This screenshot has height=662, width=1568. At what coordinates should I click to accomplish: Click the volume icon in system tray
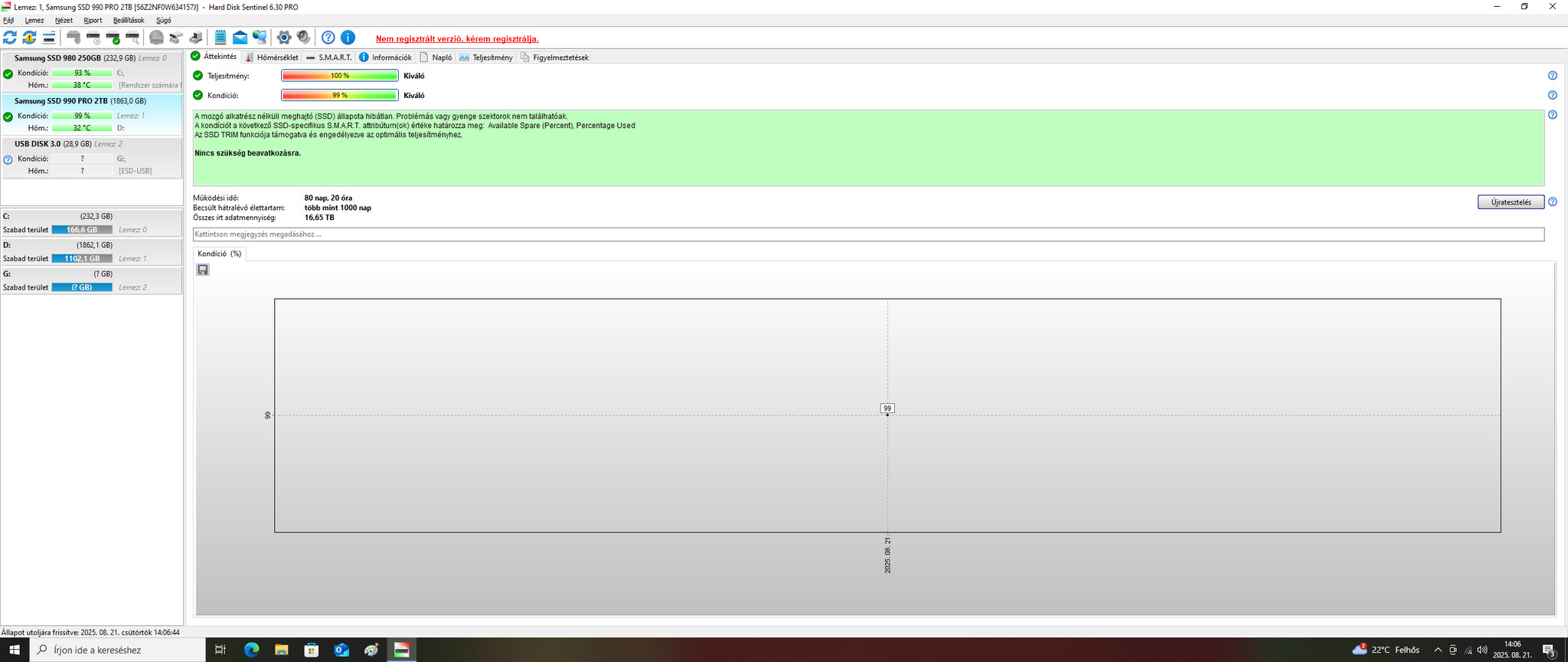1482,650
